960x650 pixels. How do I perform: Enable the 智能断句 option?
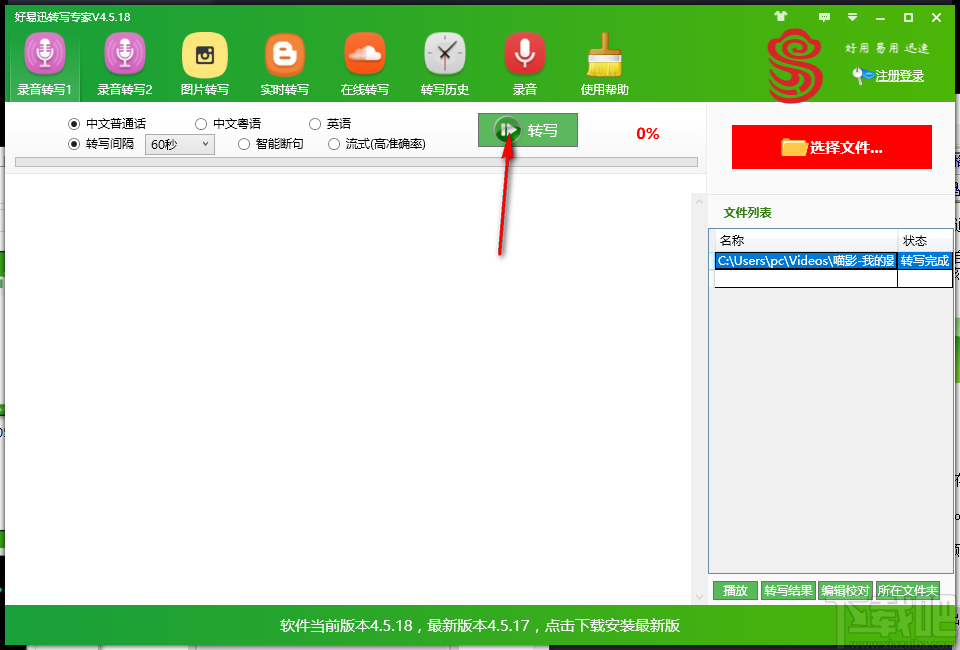243,143
